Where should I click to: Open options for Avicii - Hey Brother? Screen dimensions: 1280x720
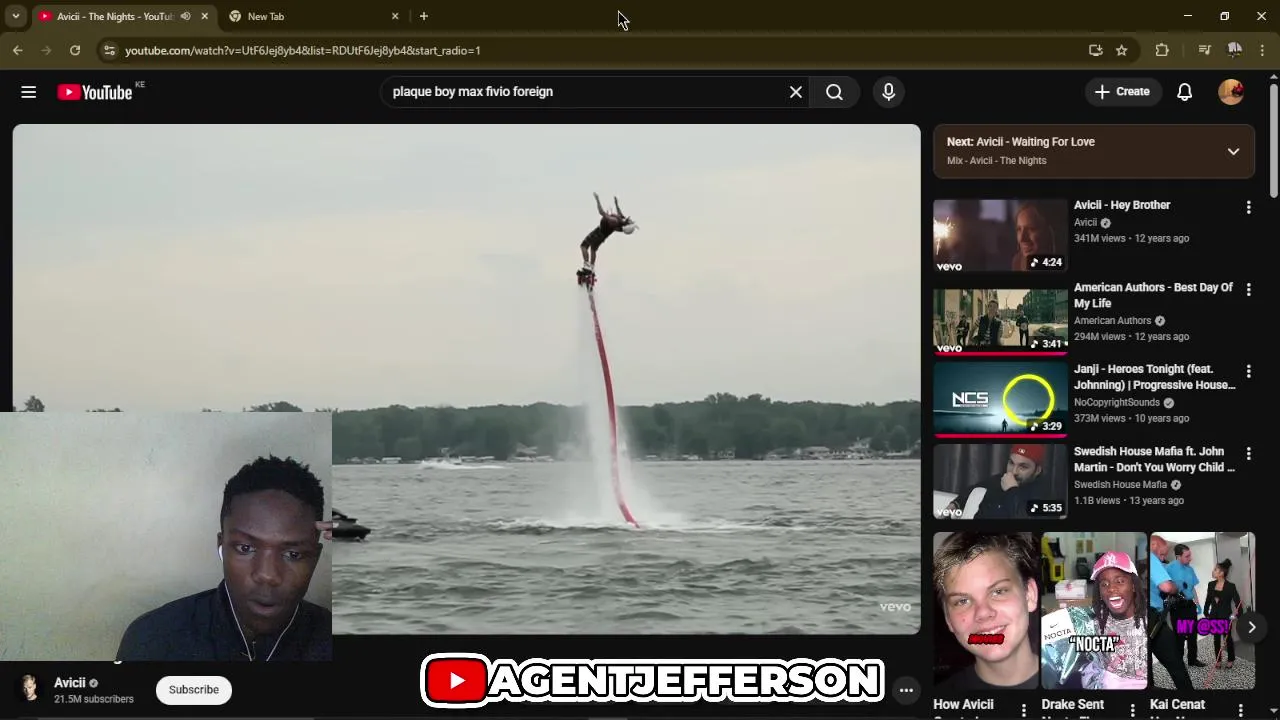tap(1248, 207)
